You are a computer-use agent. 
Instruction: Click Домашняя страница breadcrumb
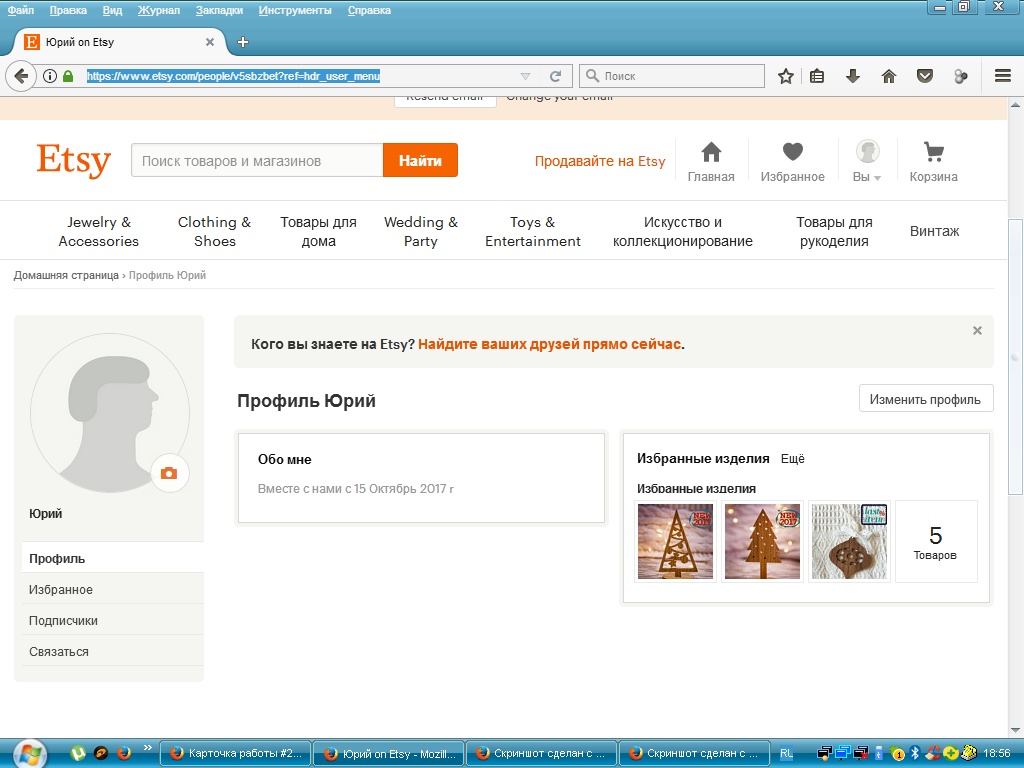[66, 275]
